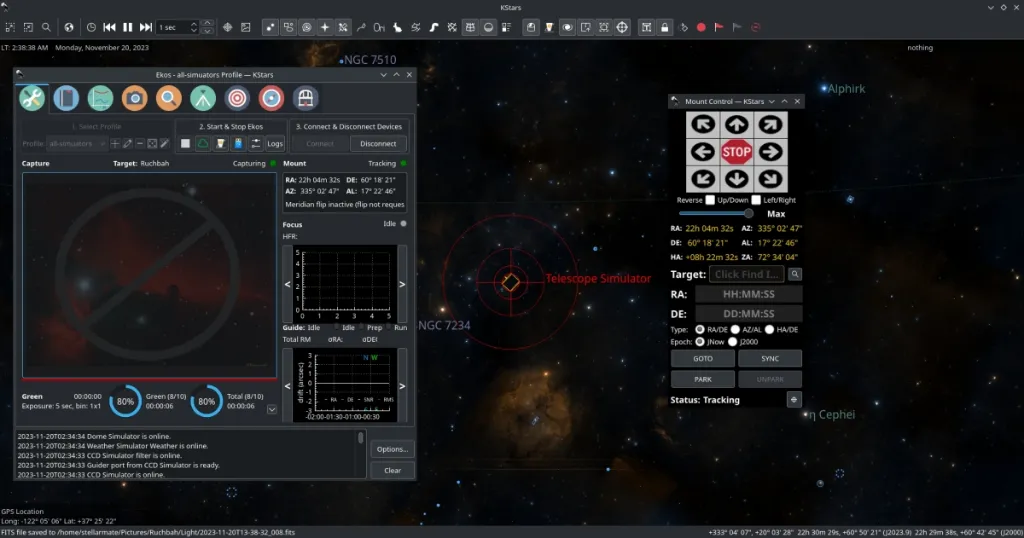Open the Ekos Mount tab (tripod icon)
The image size is (1024, 538).
tap(203, 99)
